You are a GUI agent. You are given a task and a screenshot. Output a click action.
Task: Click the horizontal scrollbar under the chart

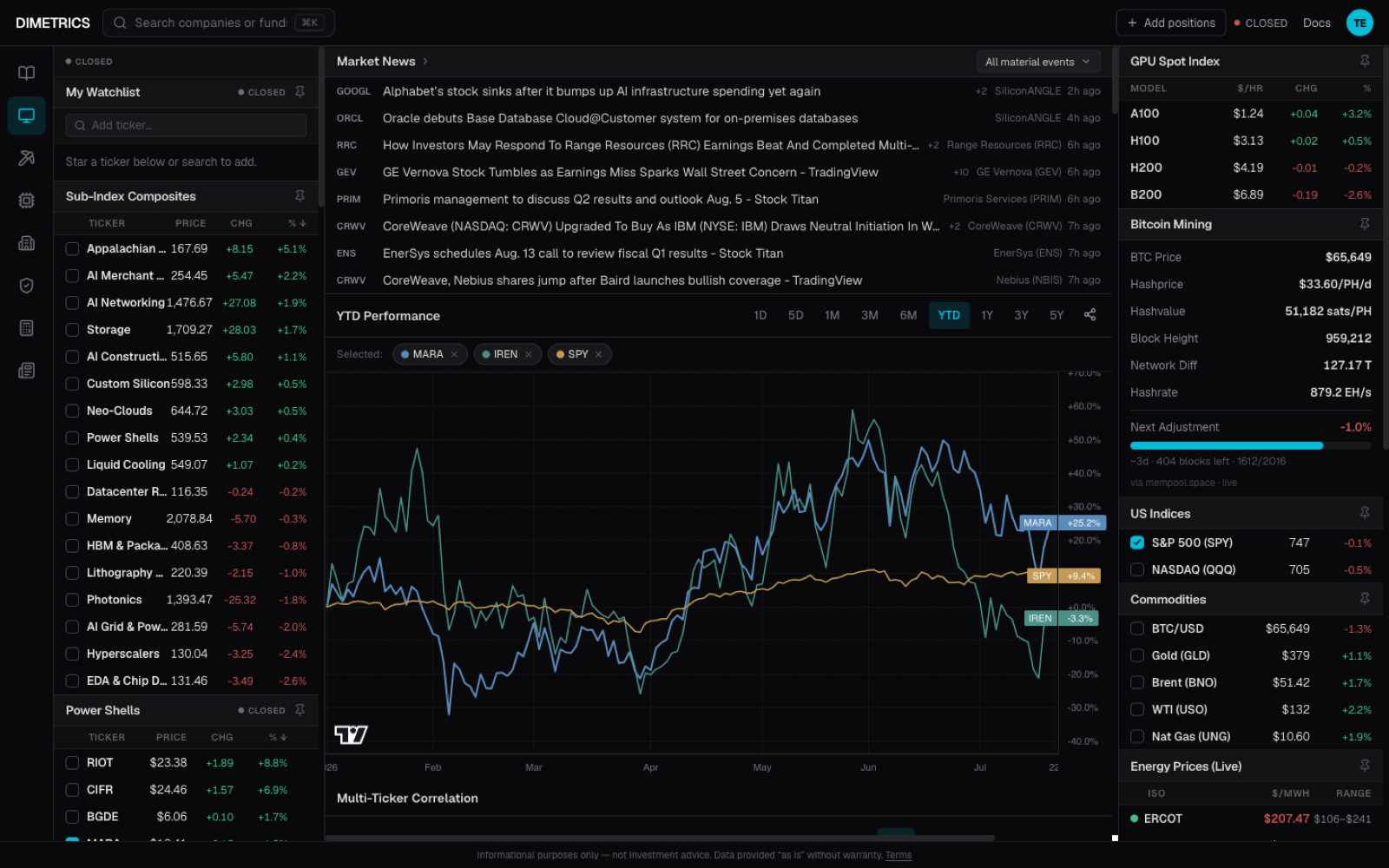660,838
